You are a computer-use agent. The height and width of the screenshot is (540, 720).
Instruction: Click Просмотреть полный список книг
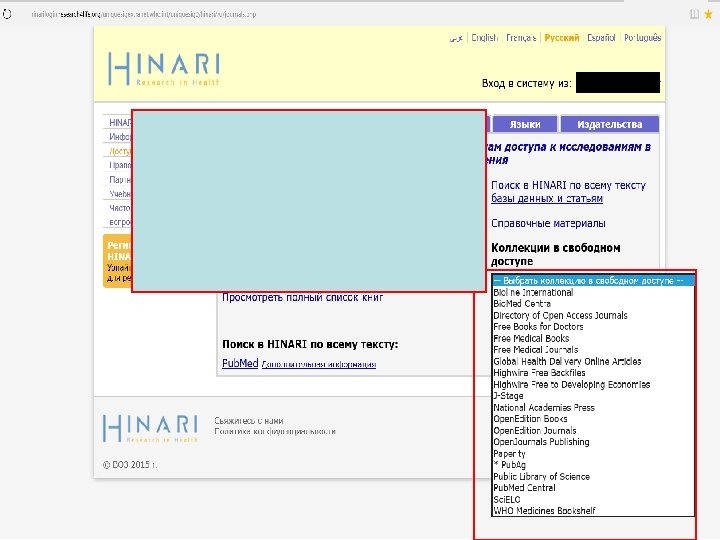tap(303, 297)
